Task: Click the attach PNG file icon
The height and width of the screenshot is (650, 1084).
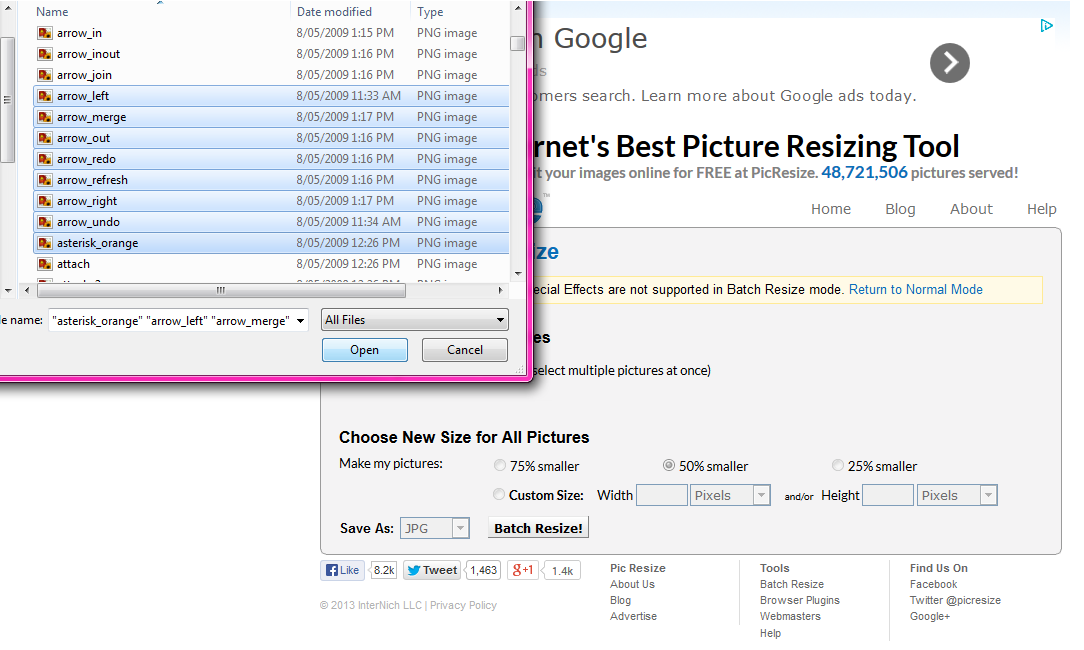Action: [x=45, y=264]
